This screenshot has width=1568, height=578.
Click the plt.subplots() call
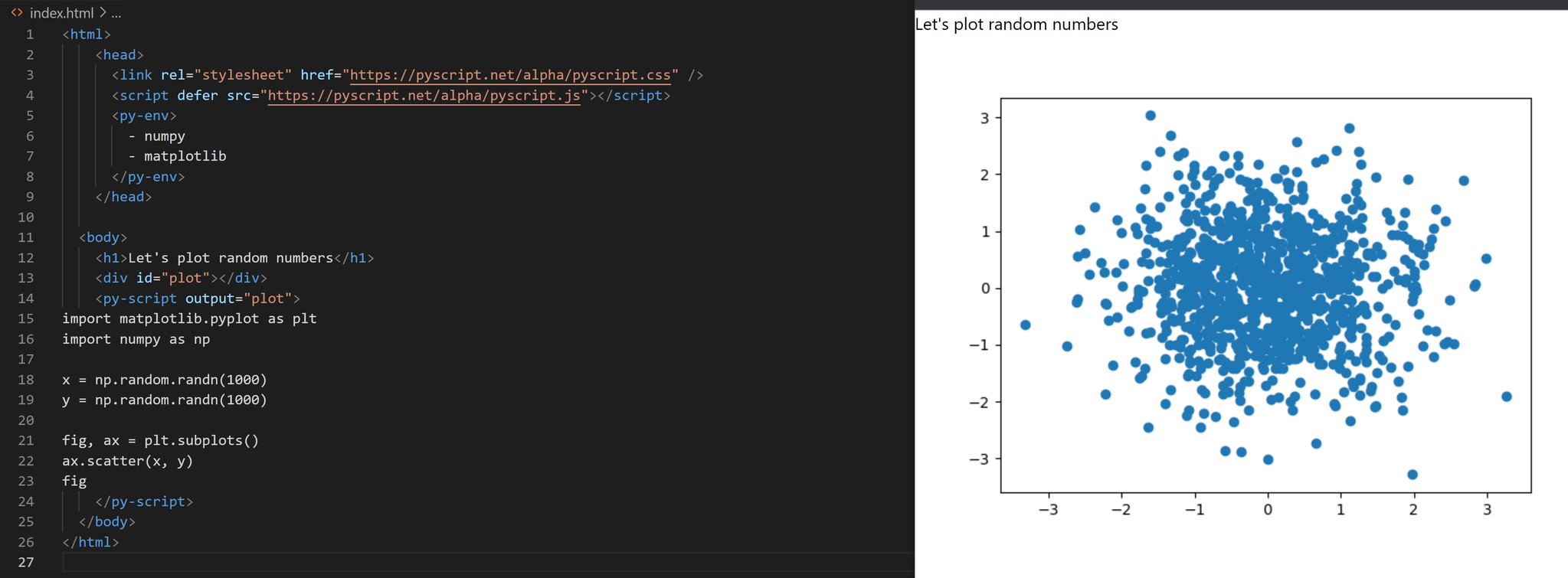point(201,440)
